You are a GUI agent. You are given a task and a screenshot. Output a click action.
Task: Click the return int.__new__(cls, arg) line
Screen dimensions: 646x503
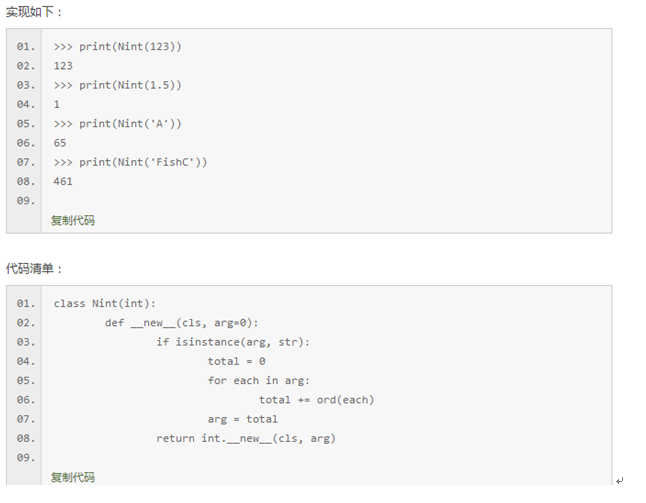[246, 438]
